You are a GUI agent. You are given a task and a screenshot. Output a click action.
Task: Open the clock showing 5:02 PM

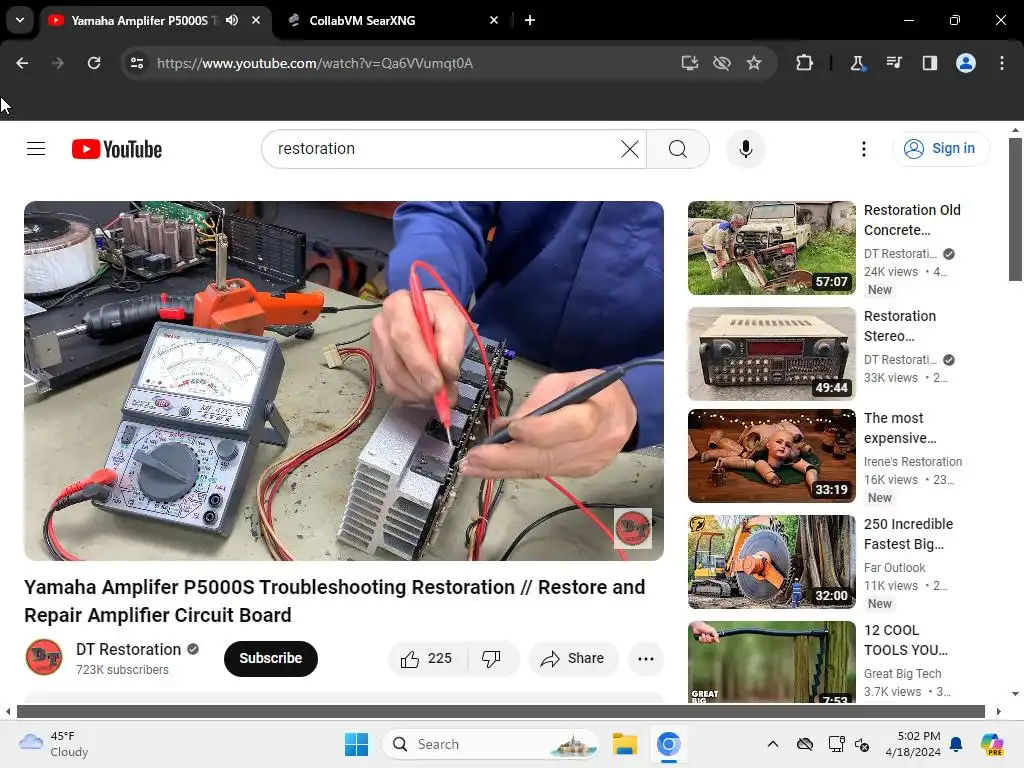[x=912, y=744]
